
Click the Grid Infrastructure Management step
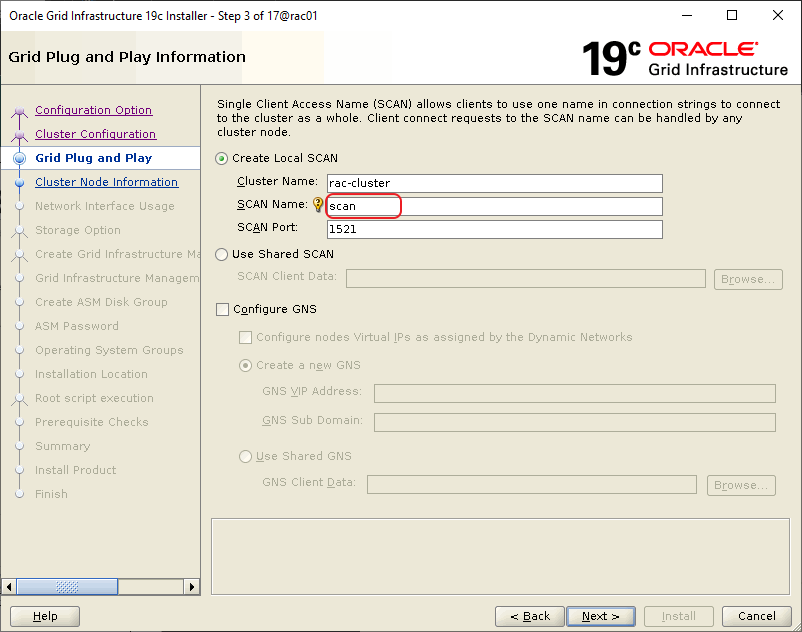117,278
